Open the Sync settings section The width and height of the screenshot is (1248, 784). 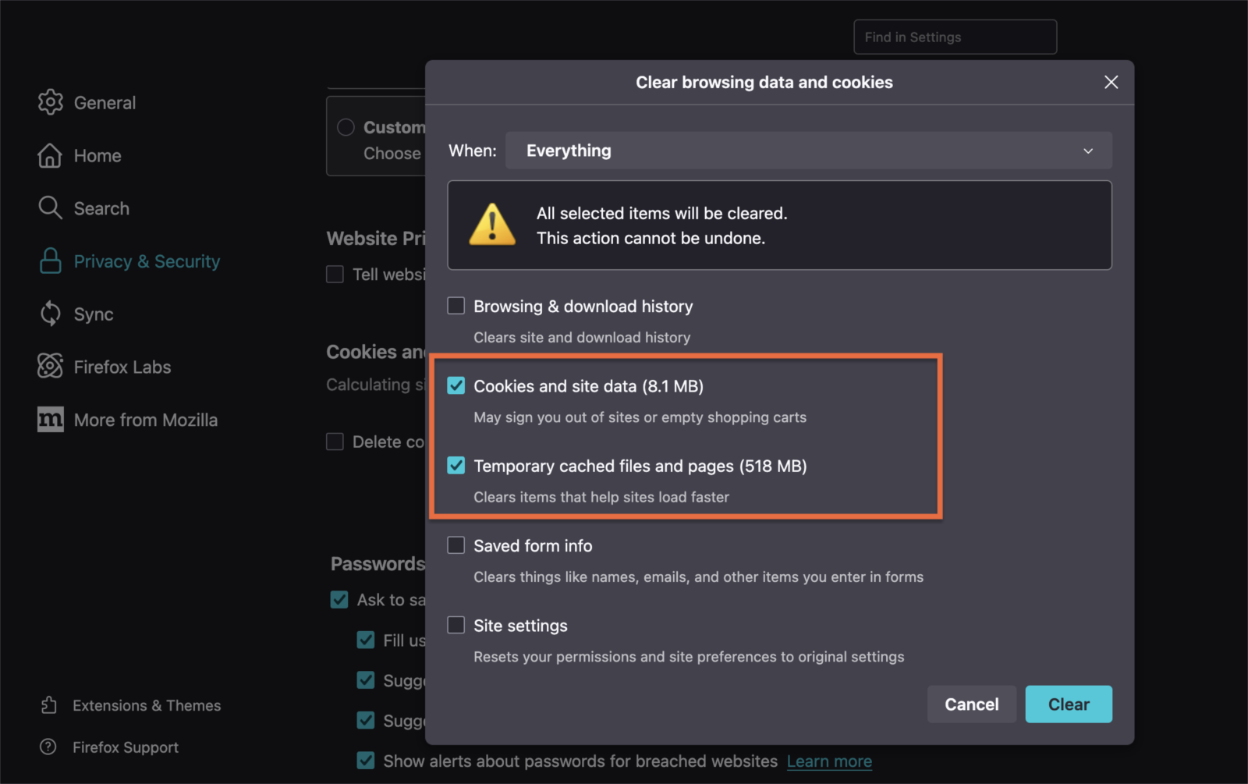pyautogui.click(x=93, y=314)
